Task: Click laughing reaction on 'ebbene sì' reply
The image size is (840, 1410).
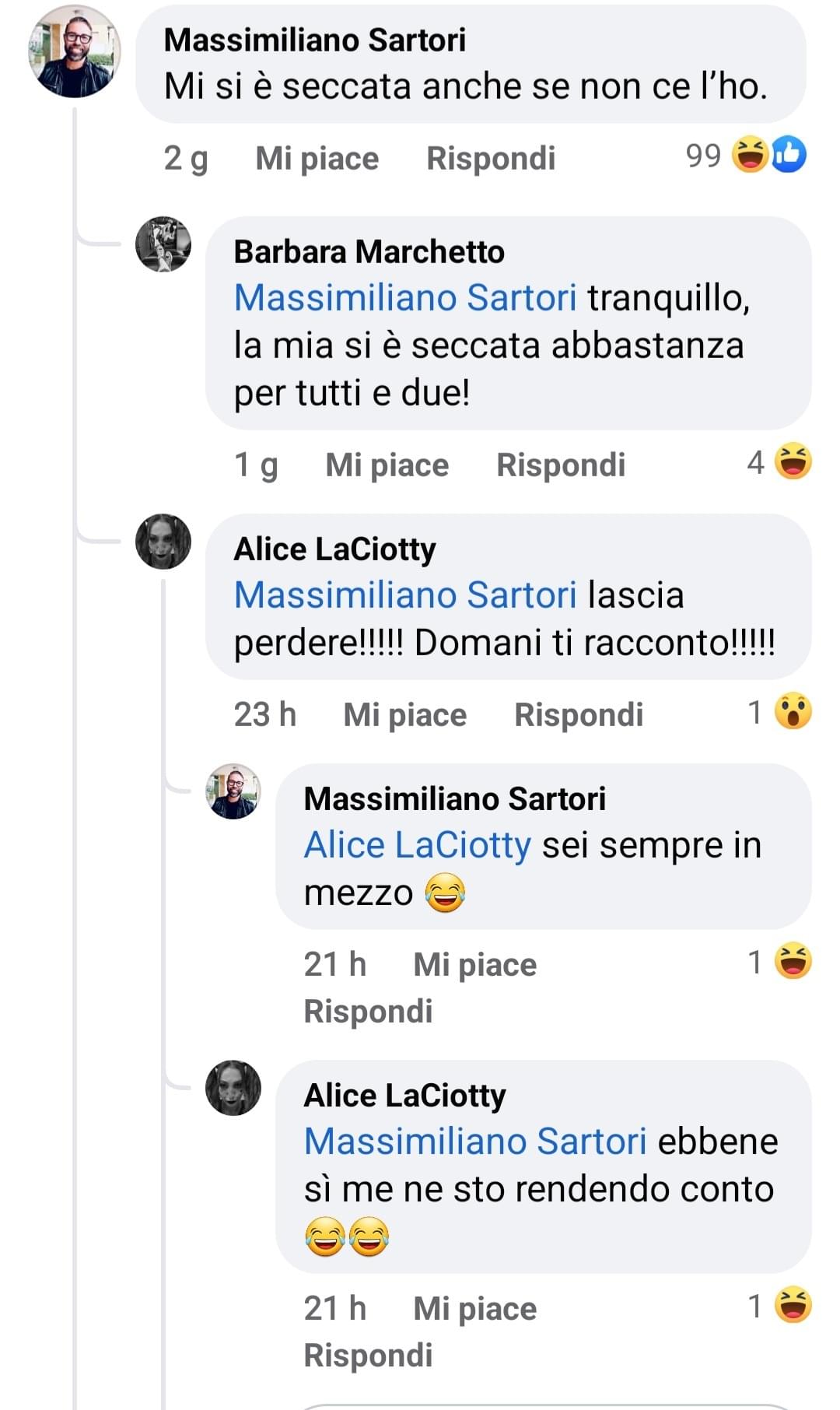Action: pyautogui.click(x=793, y=1305)
